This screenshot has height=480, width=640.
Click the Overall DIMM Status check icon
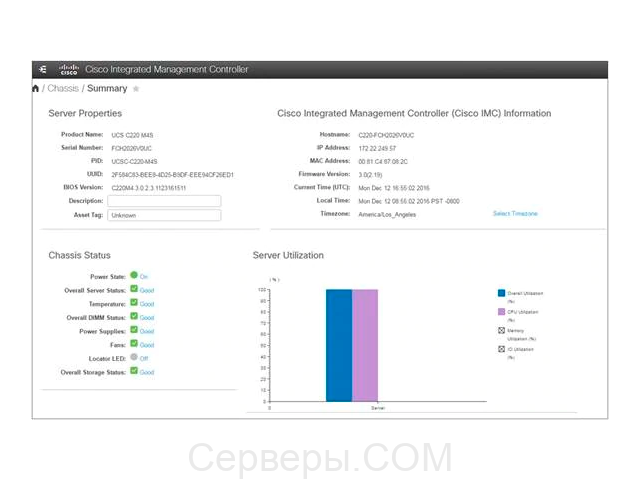(133, 316)
